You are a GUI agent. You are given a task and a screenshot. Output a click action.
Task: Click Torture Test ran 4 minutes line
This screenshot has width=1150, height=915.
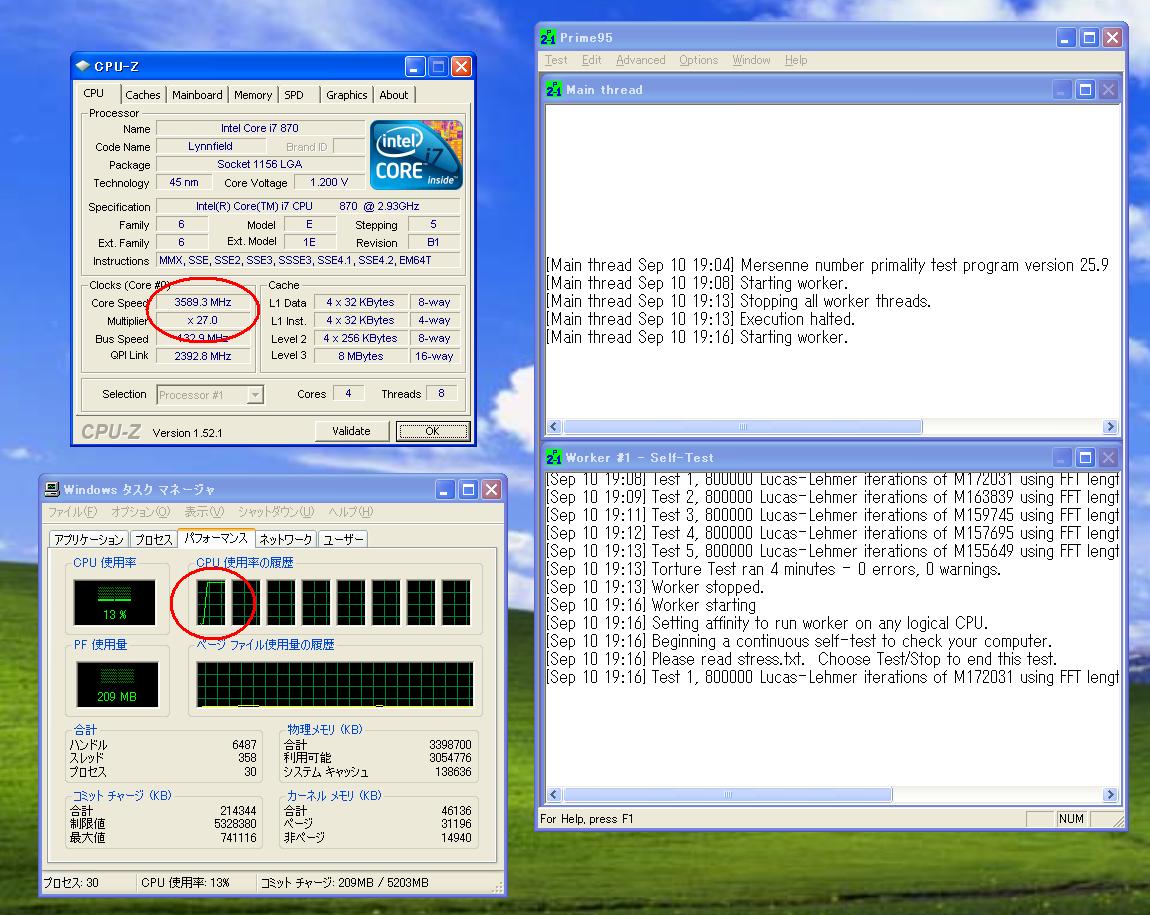click(774, 570)
